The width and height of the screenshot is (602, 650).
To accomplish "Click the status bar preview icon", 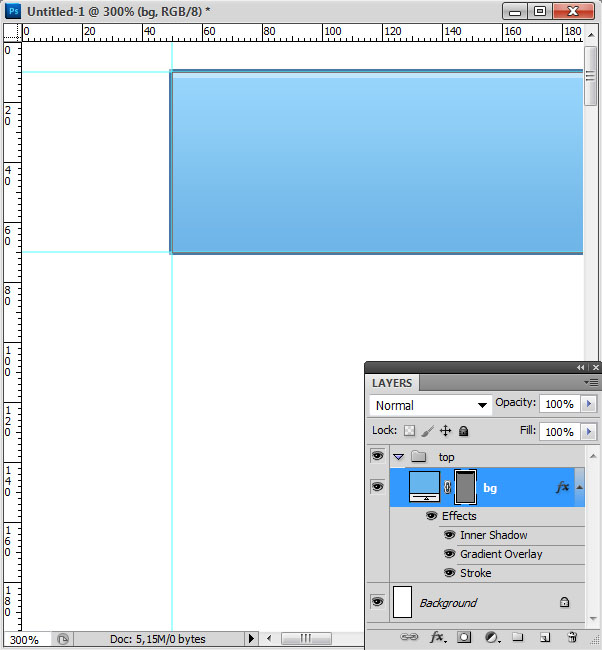I will click(x=63, y=639).
